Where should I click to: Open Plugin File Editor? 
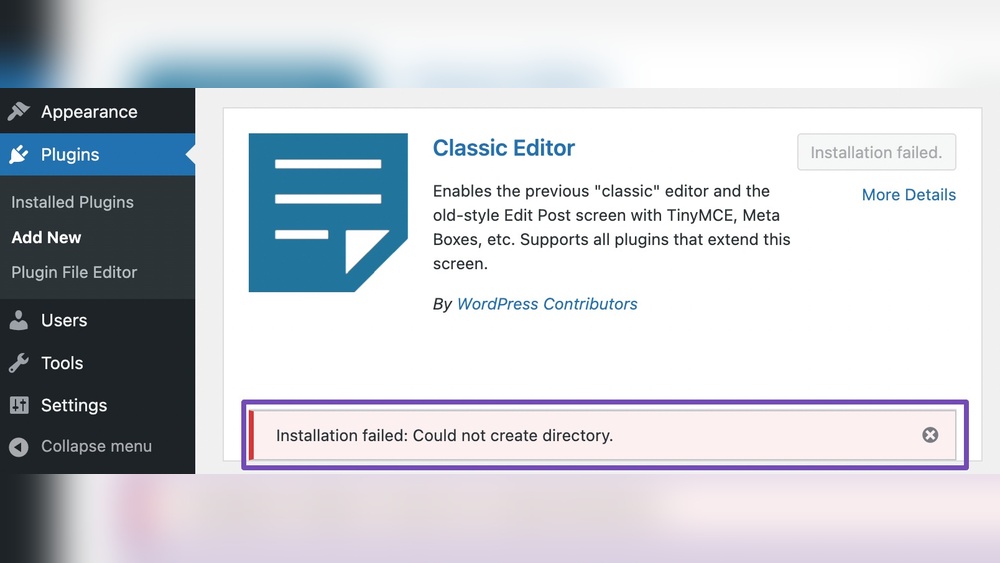click(x=75, y=272)
